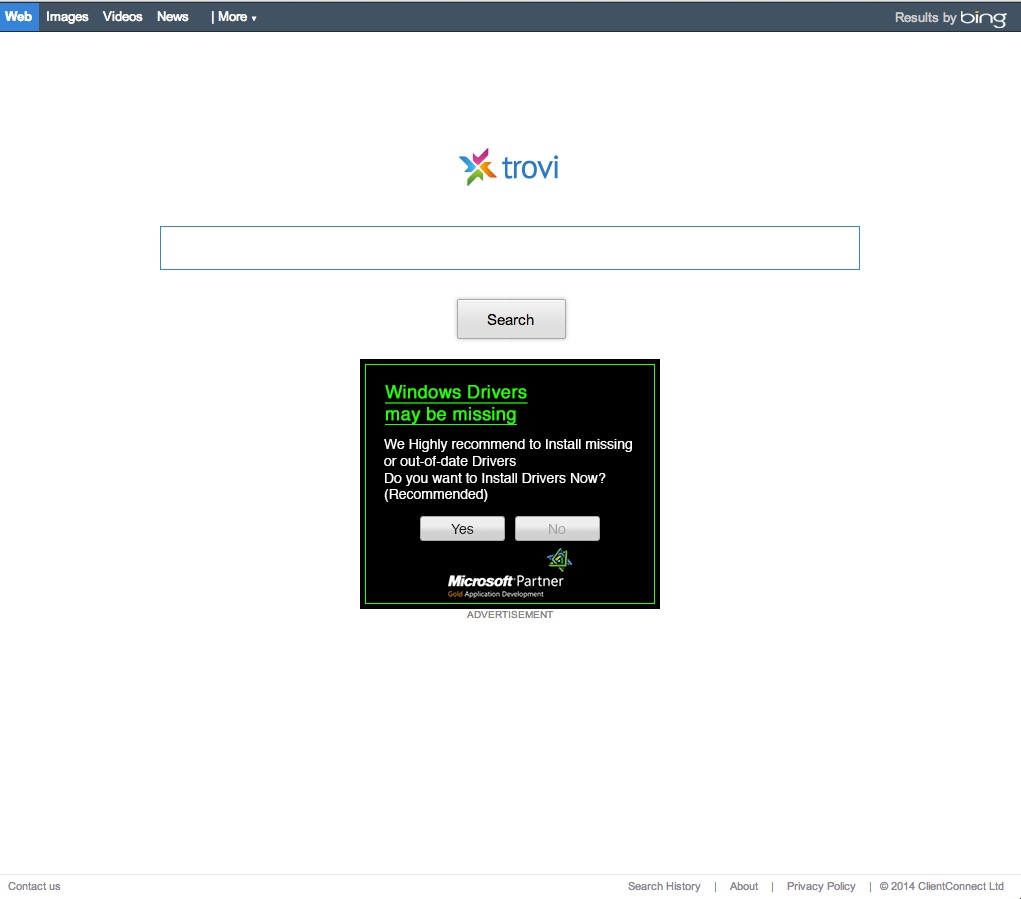Open Search History in the footer
This screenshot has height=899, width=1021.
coord(664,886)
